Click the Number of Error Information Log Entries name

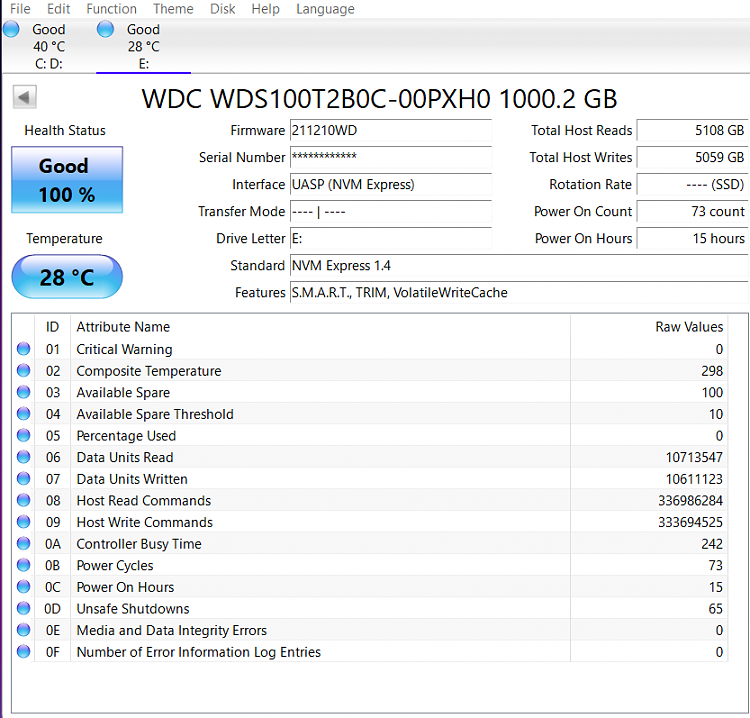tap(199, 652)
